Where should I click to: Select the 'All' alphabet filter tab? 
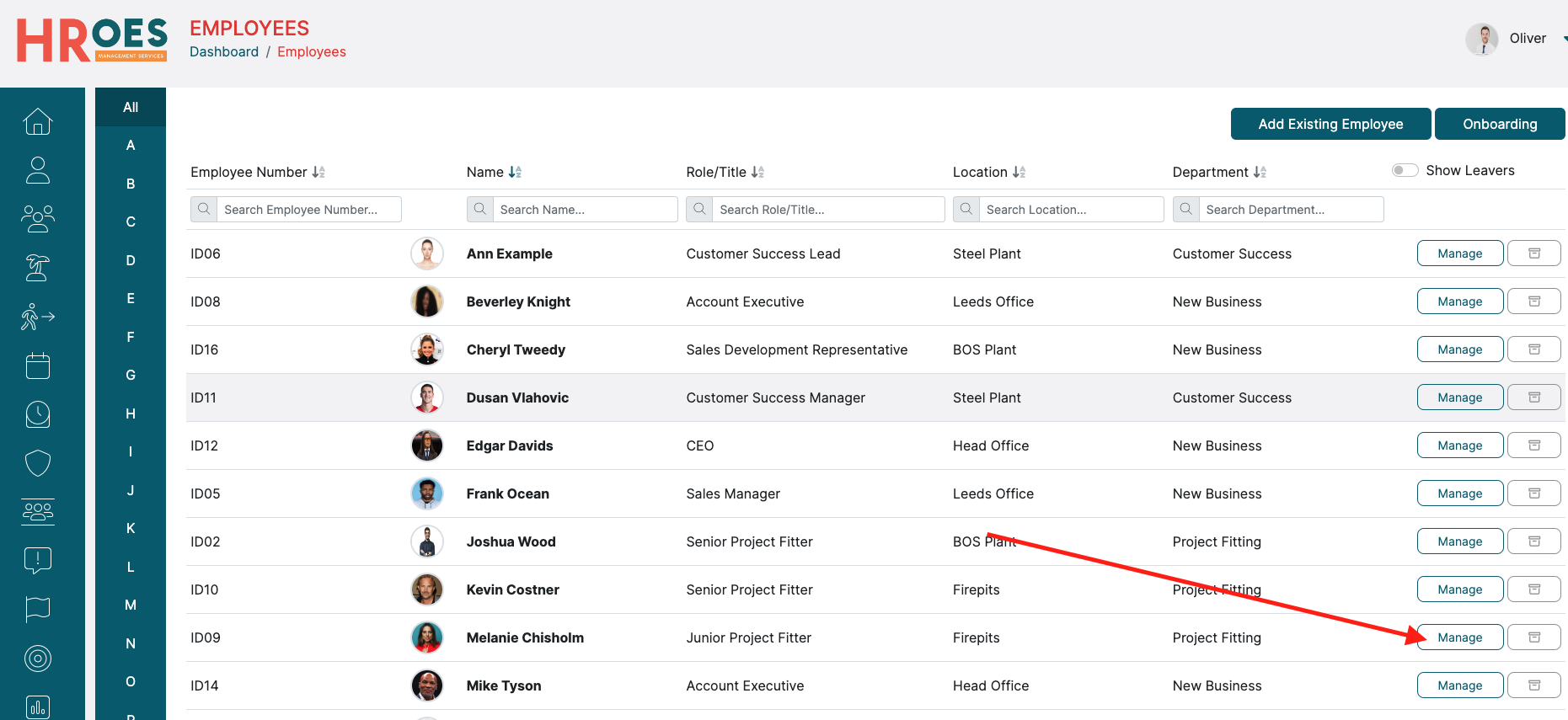click(131, 107)
